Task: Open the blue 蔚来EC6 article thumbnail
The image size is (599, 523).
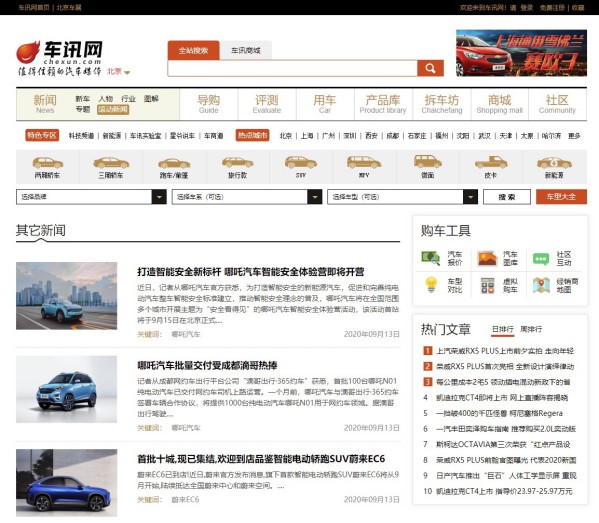Action: 66,483
